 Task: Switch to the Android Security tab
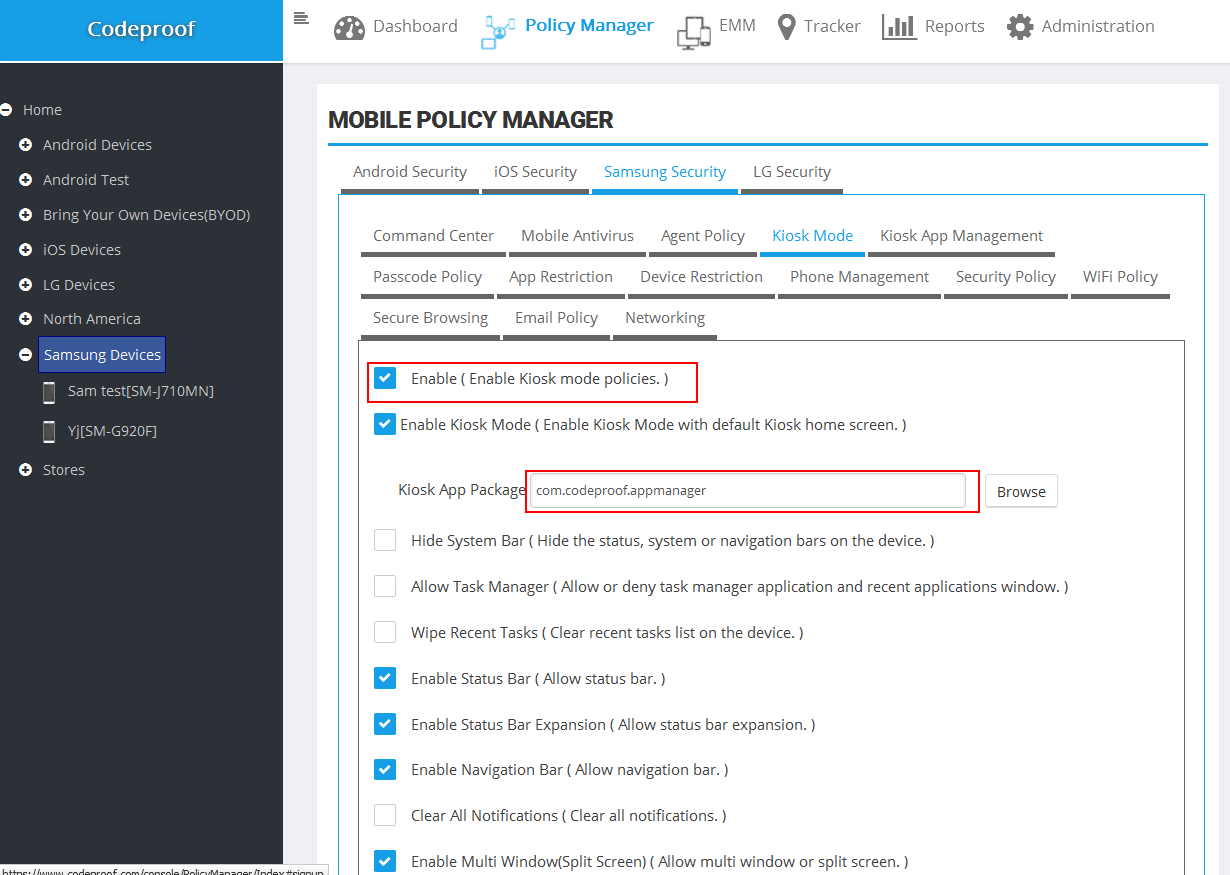pos(410,172)
